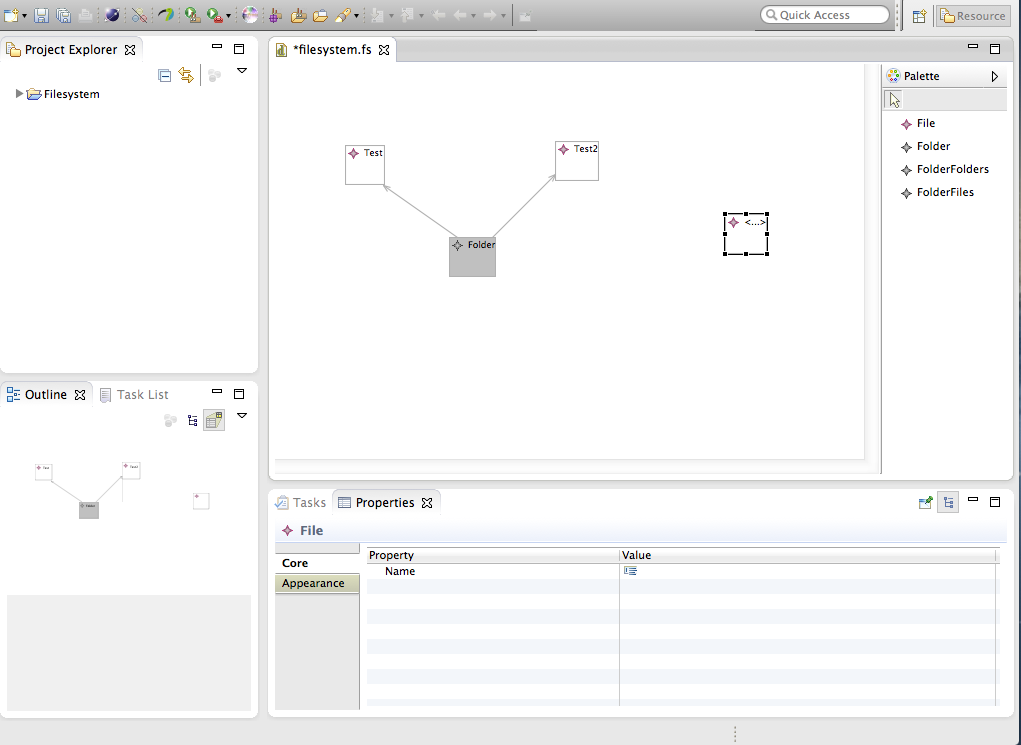Click the Property column header

493,555
